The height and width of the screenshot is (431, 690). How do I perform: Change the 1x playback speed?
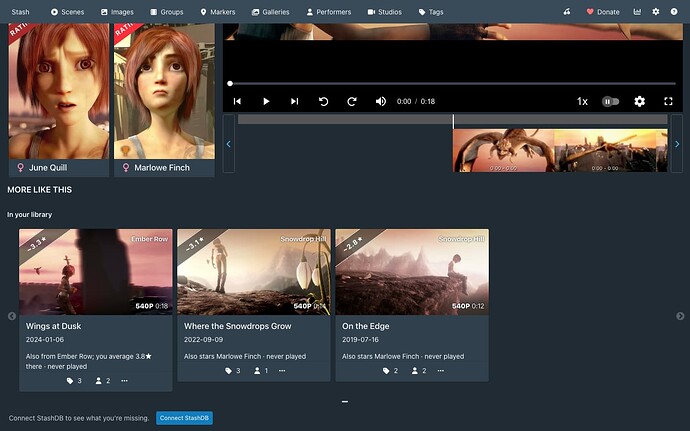(x=582, y=101)
